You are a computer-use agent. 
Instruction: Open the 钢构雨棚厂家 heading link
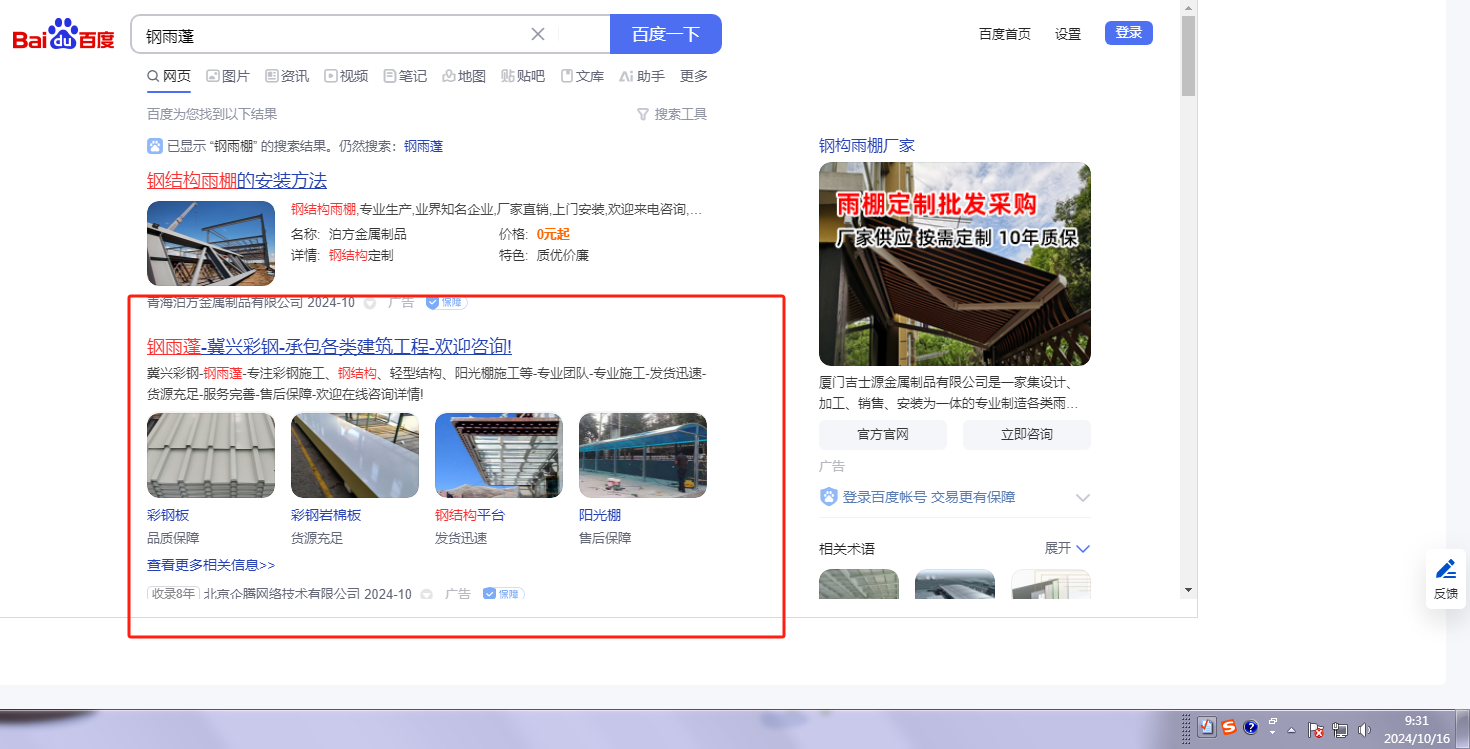[x=867, y=146]
